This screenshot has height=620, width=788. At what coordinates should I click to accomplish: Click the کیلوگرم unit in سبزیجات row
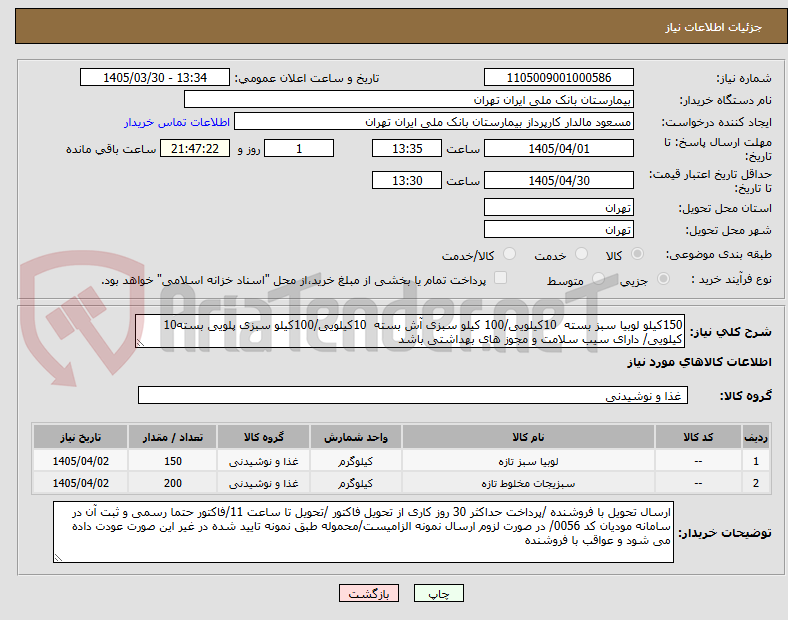point(356,483)
